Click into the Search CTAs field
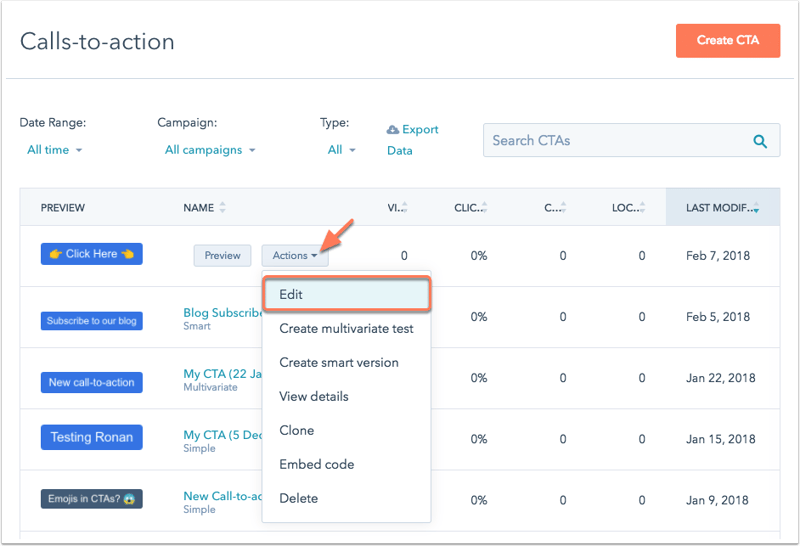The image size is (800, 546). (x=616, y=140)
